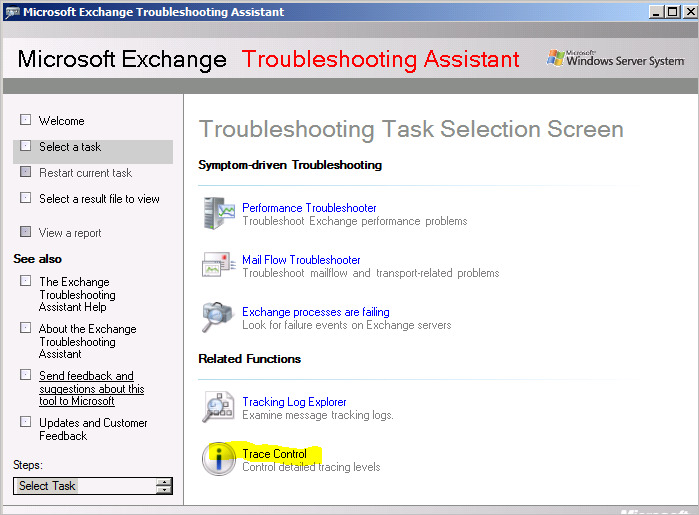
Task: Click the square bullet beside Select a task
Action: [x=25, y=146]
